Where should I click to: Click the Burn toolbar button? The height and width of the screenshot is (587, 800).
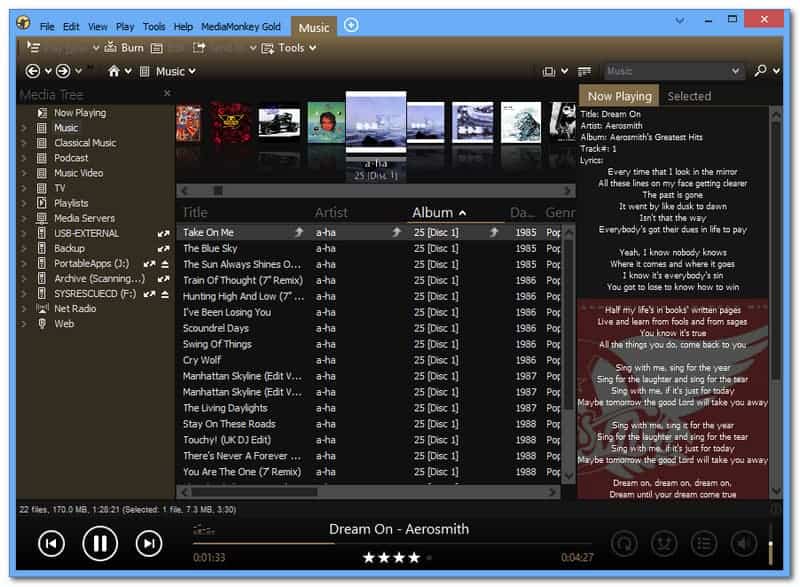point(123,47)
